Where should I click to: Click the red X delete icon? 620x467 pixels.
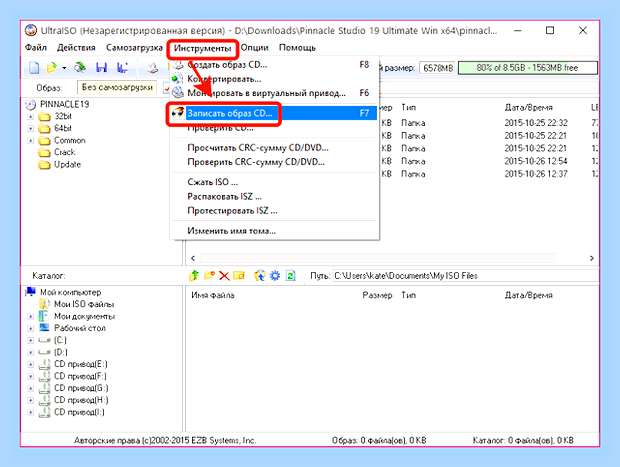click(224, 276)
